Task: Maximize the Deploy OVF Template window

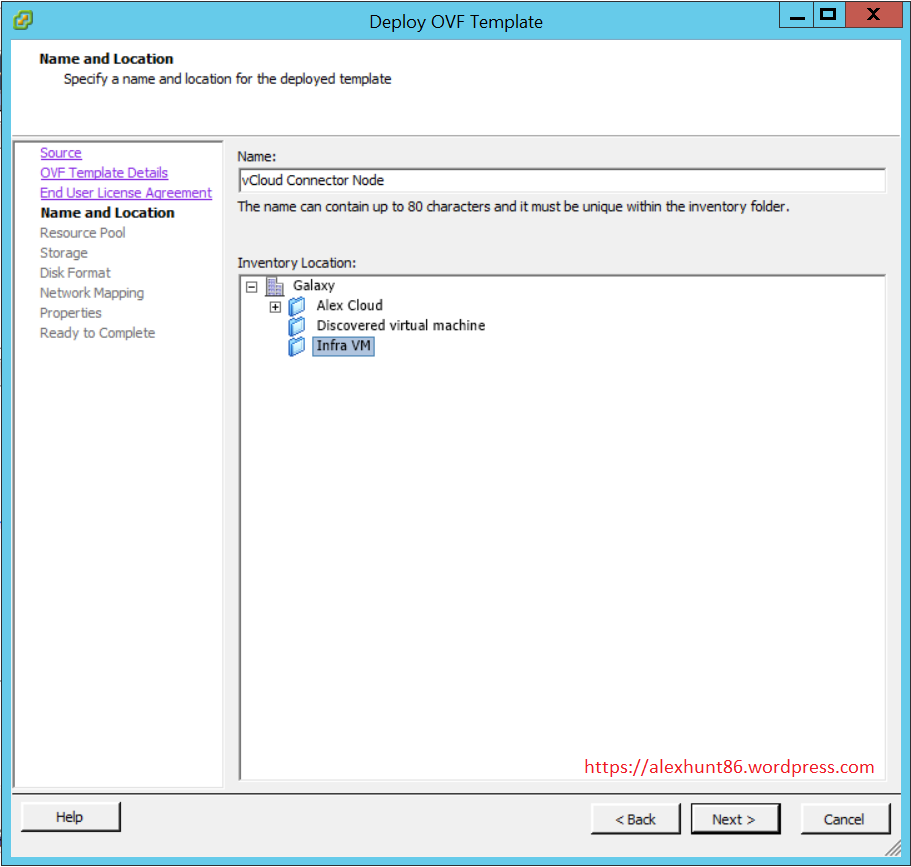Action: click(x=828, y=15)
